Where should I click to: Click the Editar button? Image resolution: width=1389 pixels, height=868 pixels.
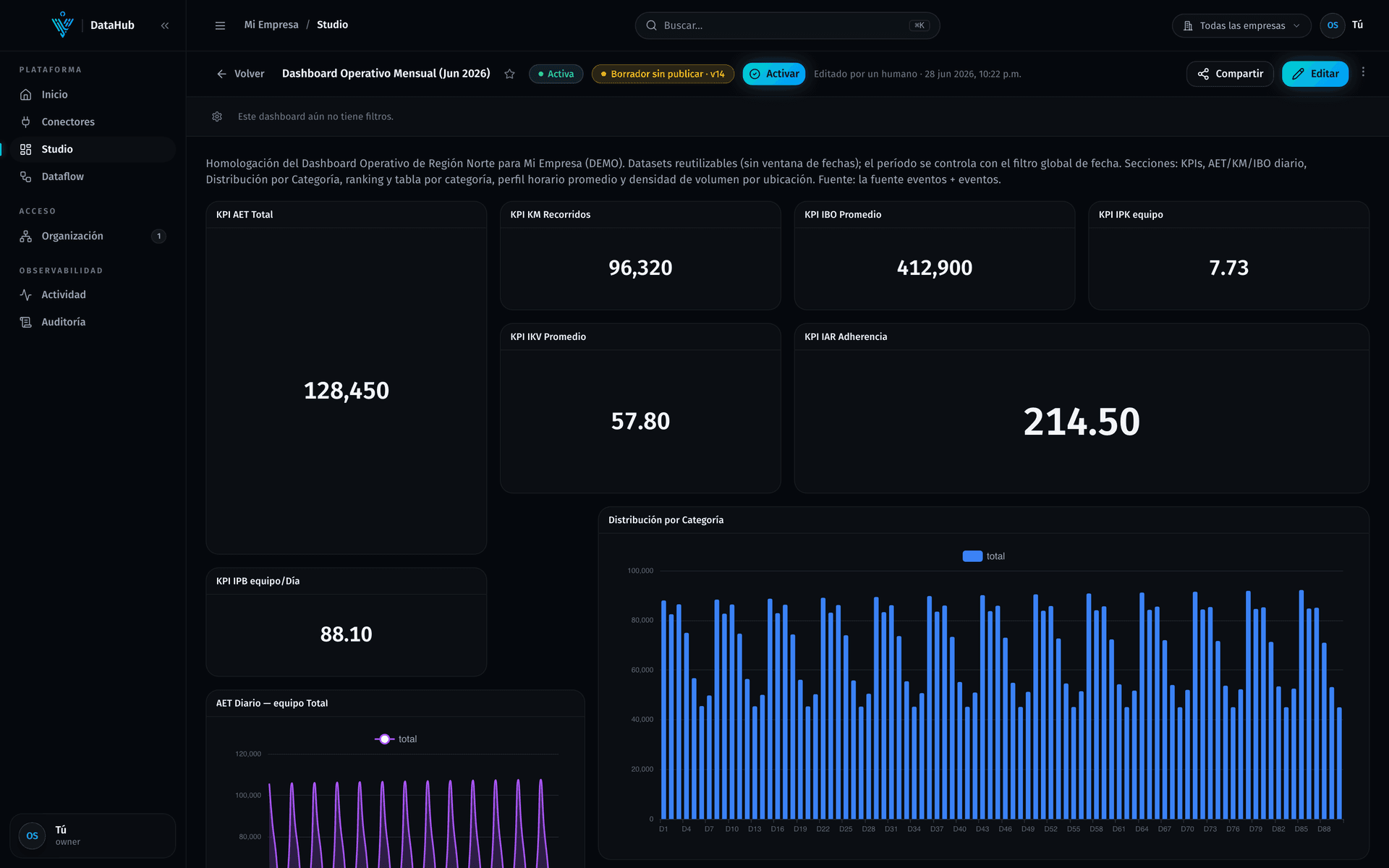click(x=1315, y=74)
